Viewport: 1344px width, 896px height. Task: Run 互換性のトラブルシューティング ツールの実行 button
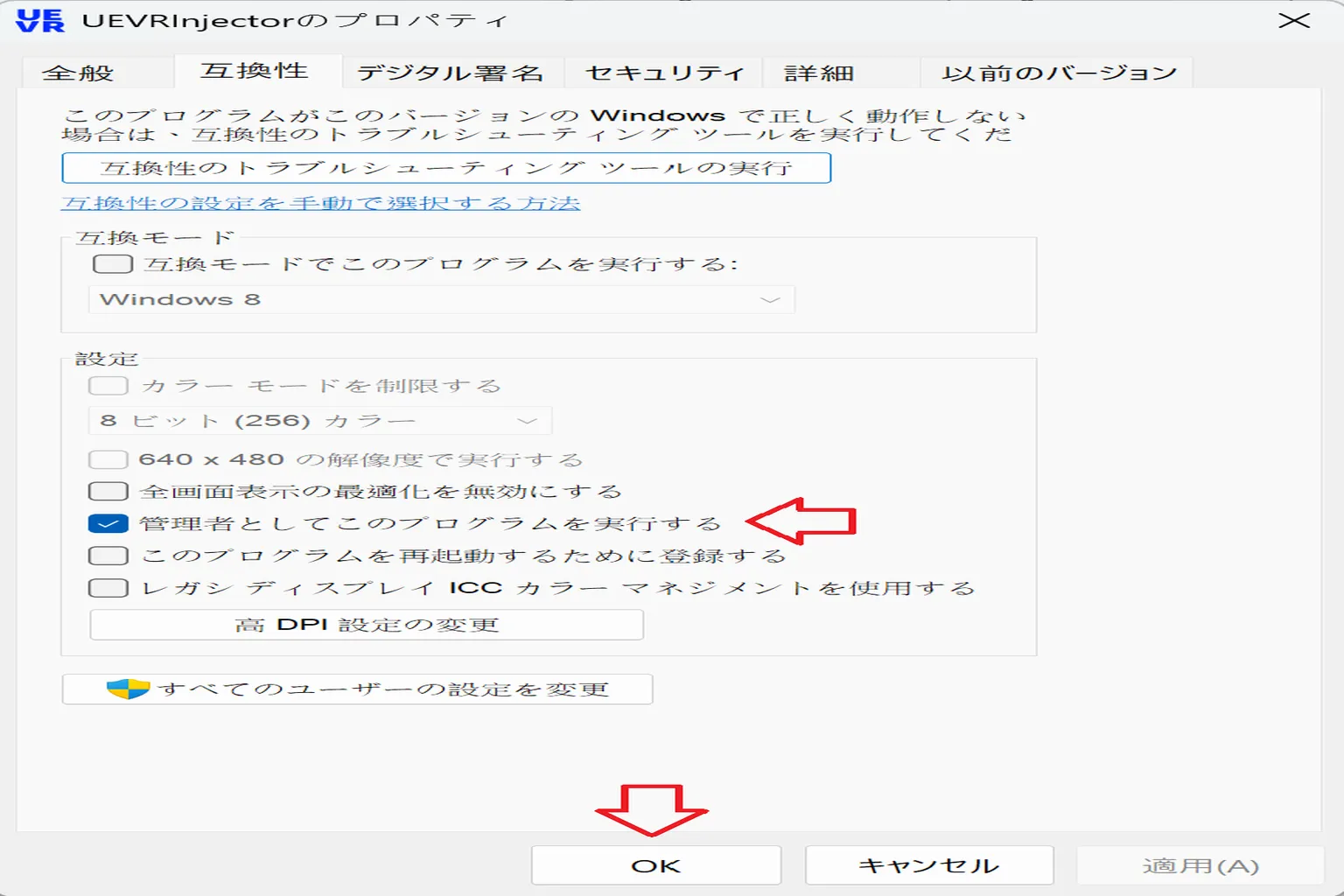446,168
